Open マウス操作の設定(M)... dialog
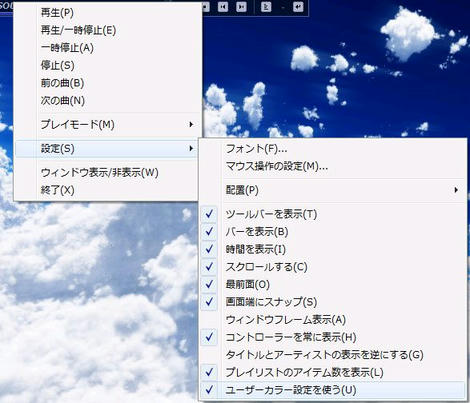470x403 pixels. 333,166
